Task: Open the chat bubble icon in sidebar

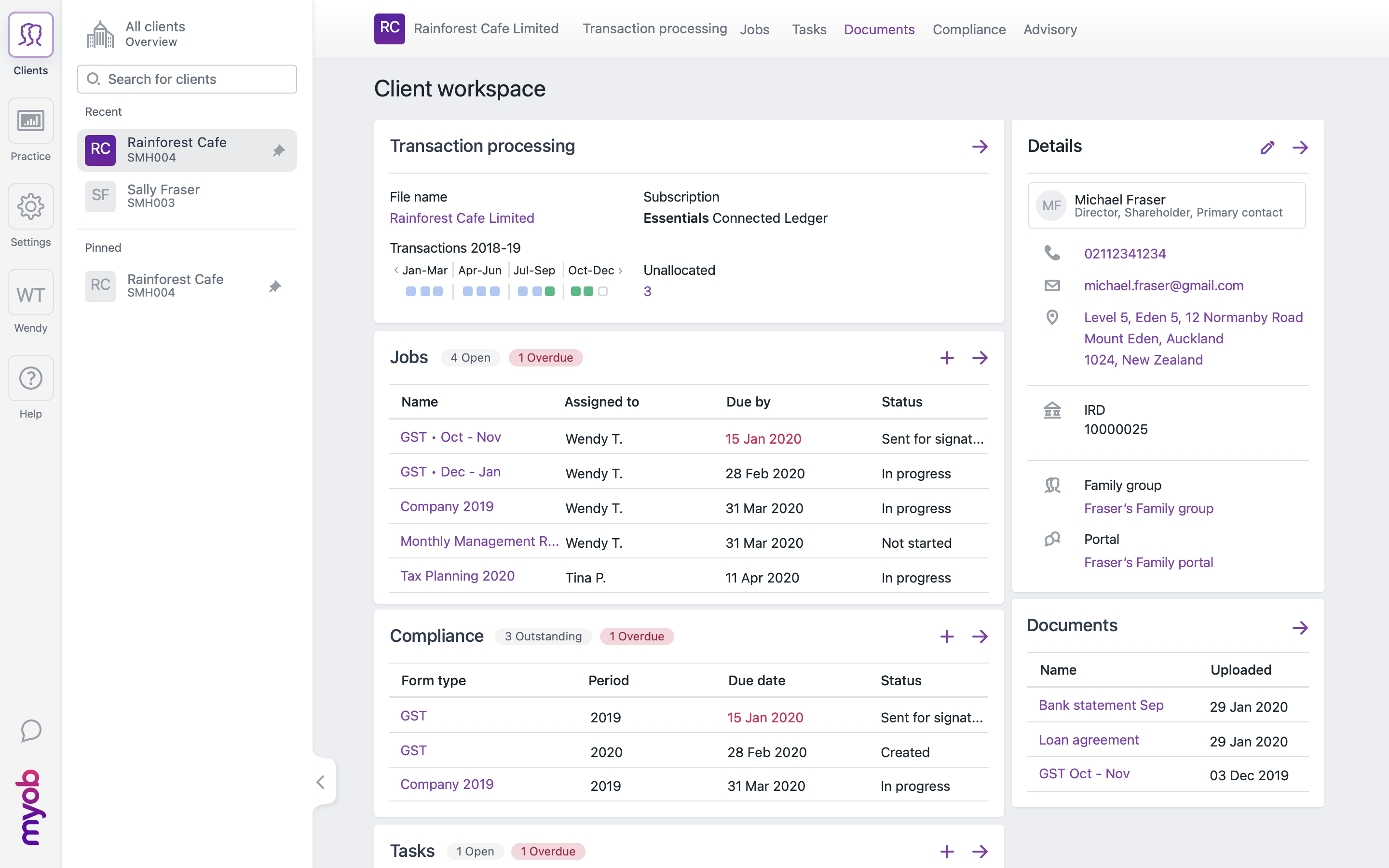Action: point(30,730)
